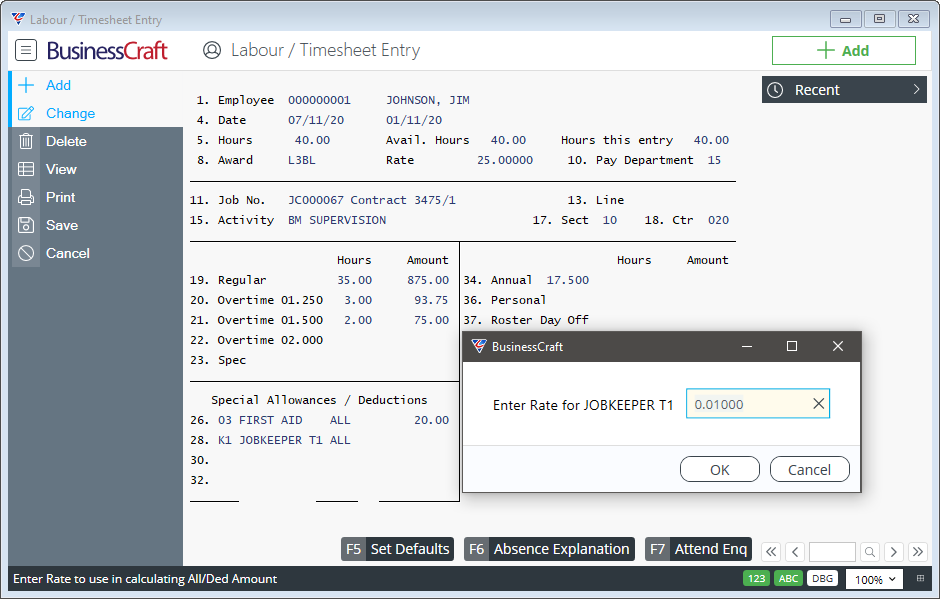Click F7 Attend Enq button
Image resolution: width=940 pixels, height=599 pixels.
point(698,549)
